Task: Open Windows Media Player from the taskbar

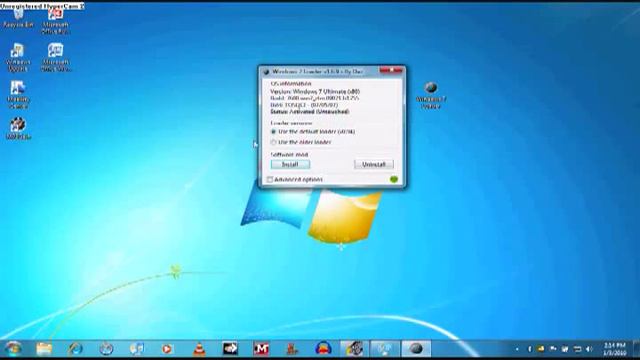Action: [167, 349]
